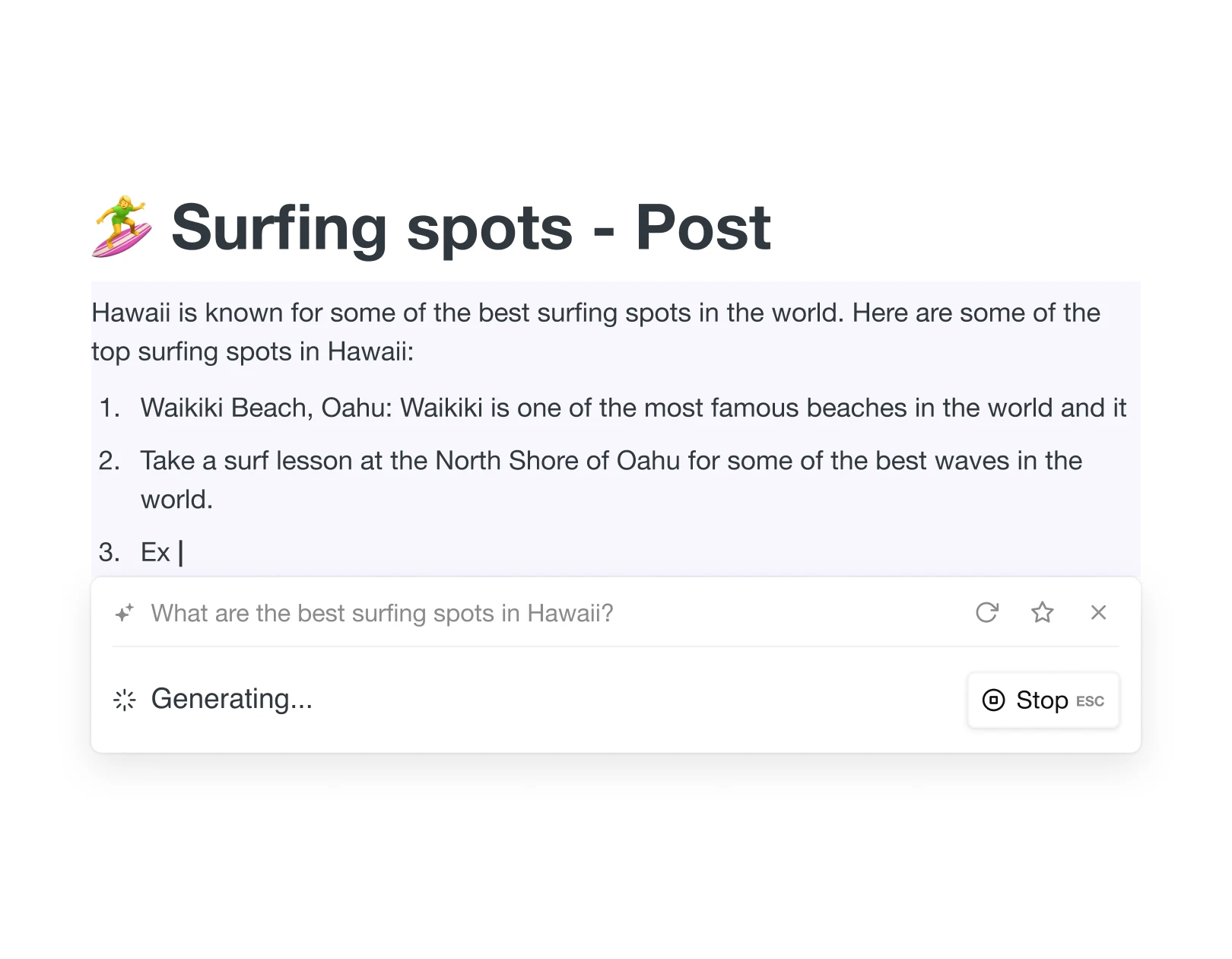Click the "Surfing spots - Post" page title
The height and width of the screenshot is (959, 1232).
[x=471, y=227]
